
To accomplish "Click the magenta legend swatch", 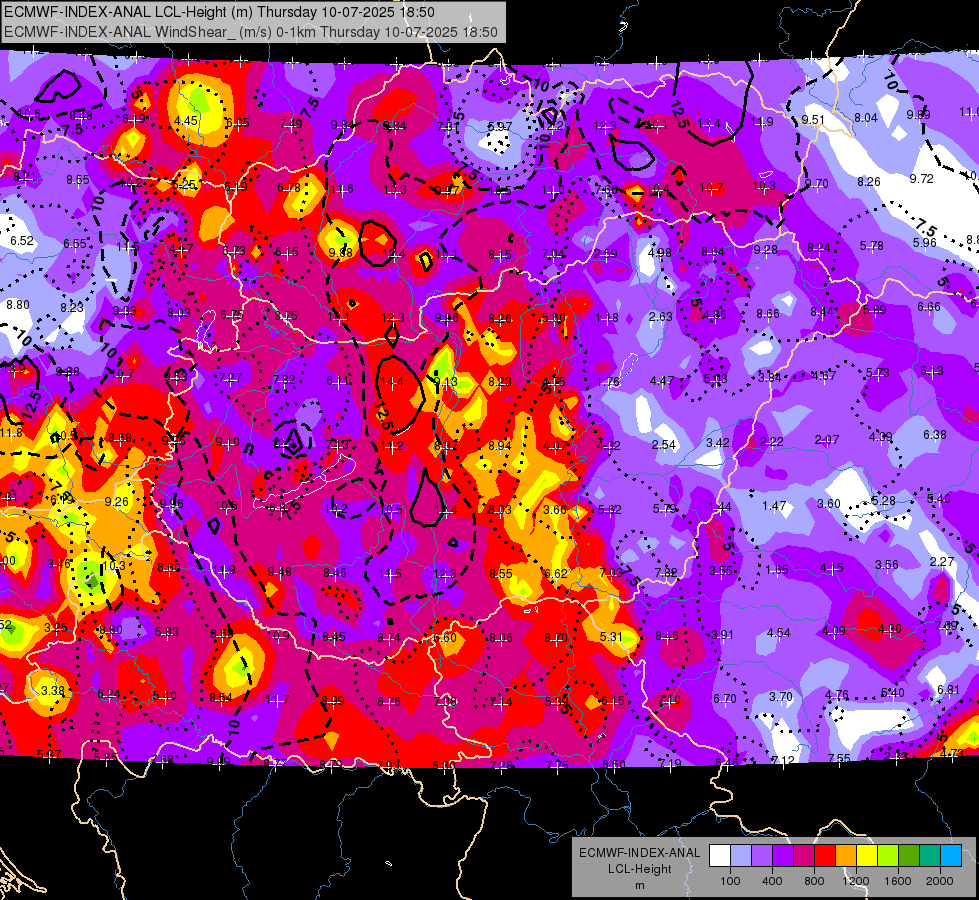I will (x=804, y=855).
